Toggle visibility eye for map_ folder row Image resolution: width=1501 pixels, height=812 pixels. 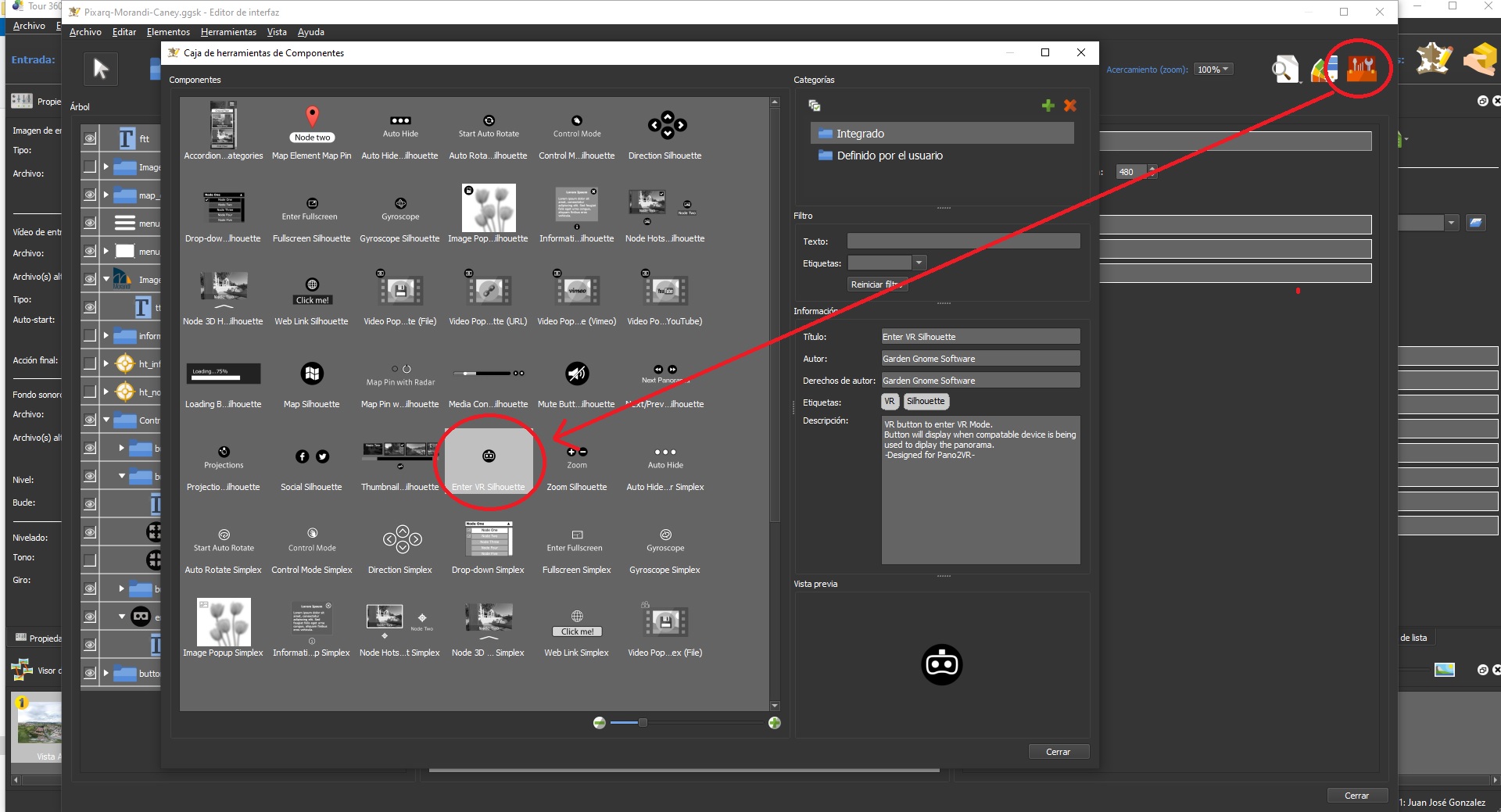point(90,195)
